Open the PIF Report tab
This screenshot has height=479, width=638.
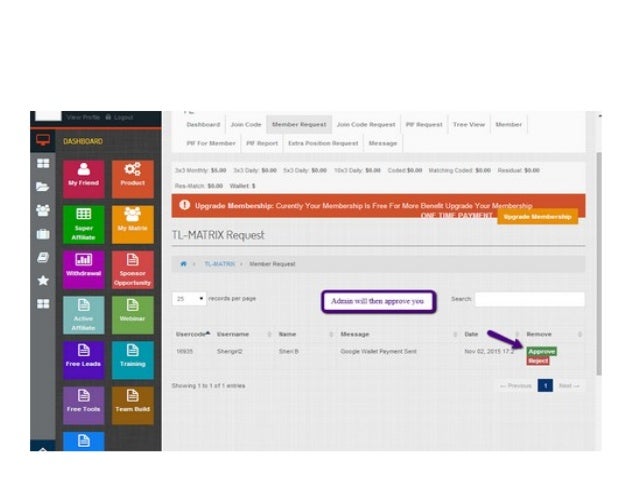tap(262, 143)
